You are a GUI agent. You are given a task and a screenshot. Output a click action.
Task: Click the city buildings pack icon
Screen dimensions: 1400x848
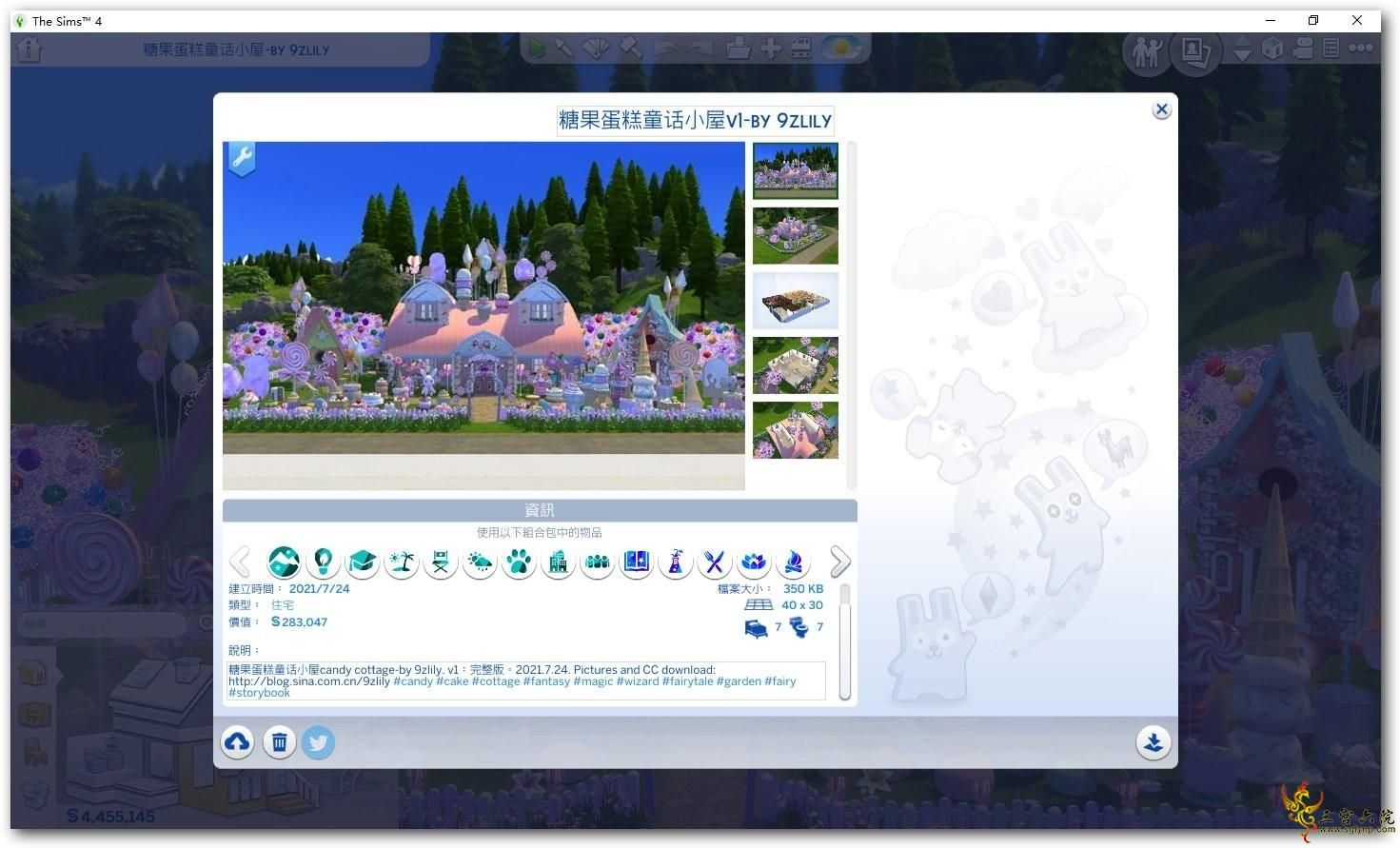pyautogui.click(x=558, y=562)
